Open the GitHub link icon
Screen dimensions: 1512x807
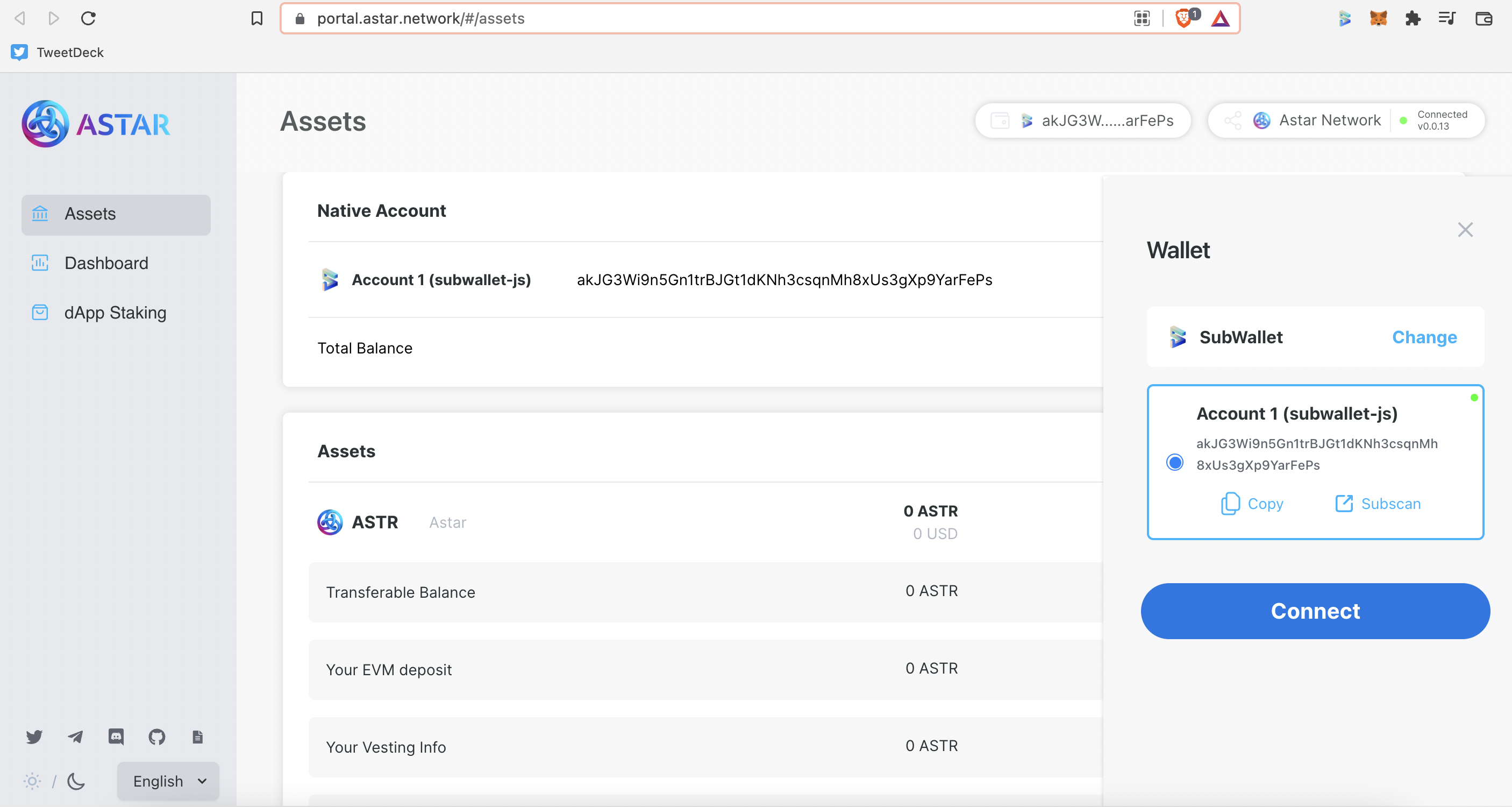[156, 737]
